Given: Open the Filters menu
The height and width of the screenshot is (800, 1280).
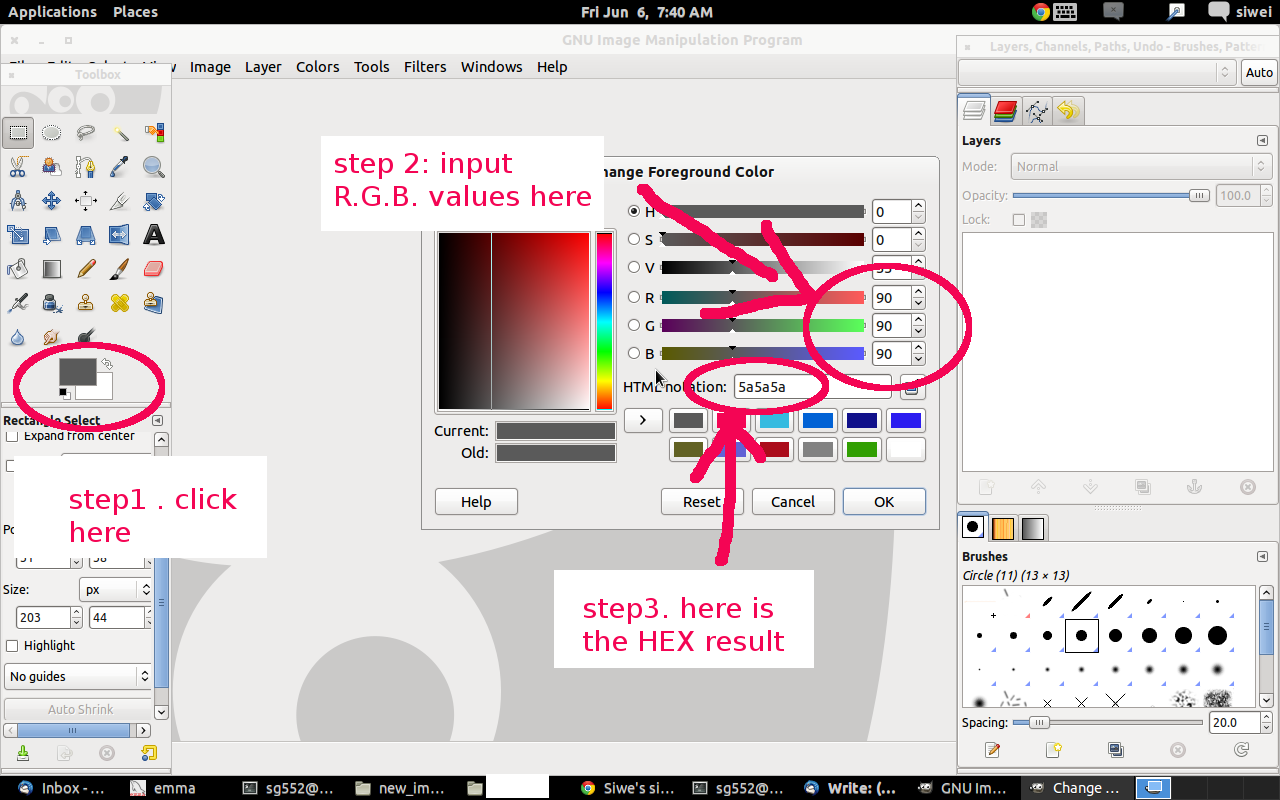Looking at the screenshot, I should point(425,66).
